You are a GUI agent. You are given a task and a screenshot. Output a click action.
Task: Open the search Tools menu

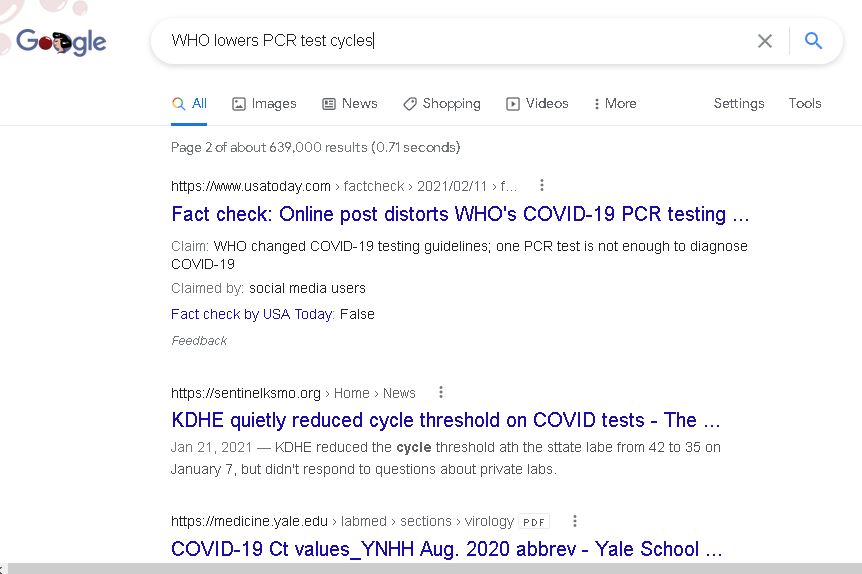click(805, 103)
